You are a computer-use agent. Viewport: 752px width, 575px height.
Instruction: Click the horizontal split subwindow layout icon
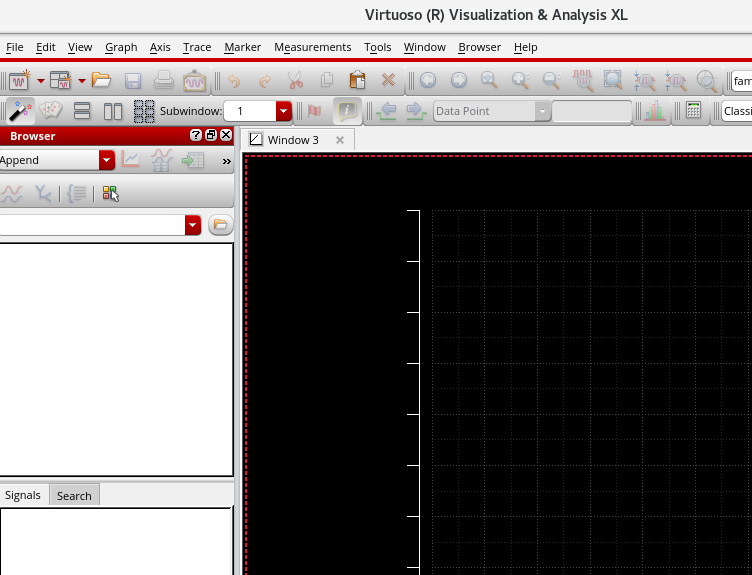tap(83, 111)
